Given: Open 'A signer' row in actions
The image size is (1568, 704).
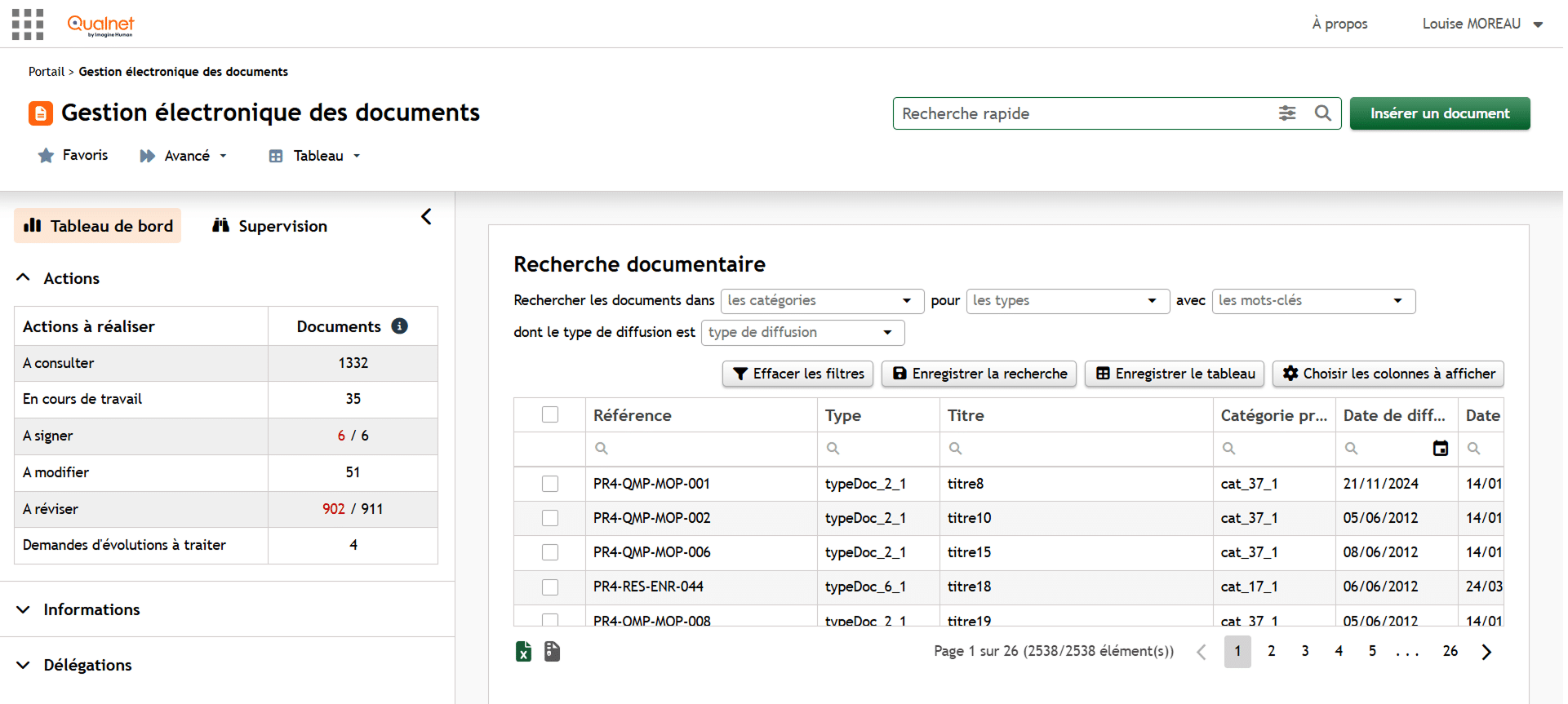Looking at the screenshot, I should (226, 436).
